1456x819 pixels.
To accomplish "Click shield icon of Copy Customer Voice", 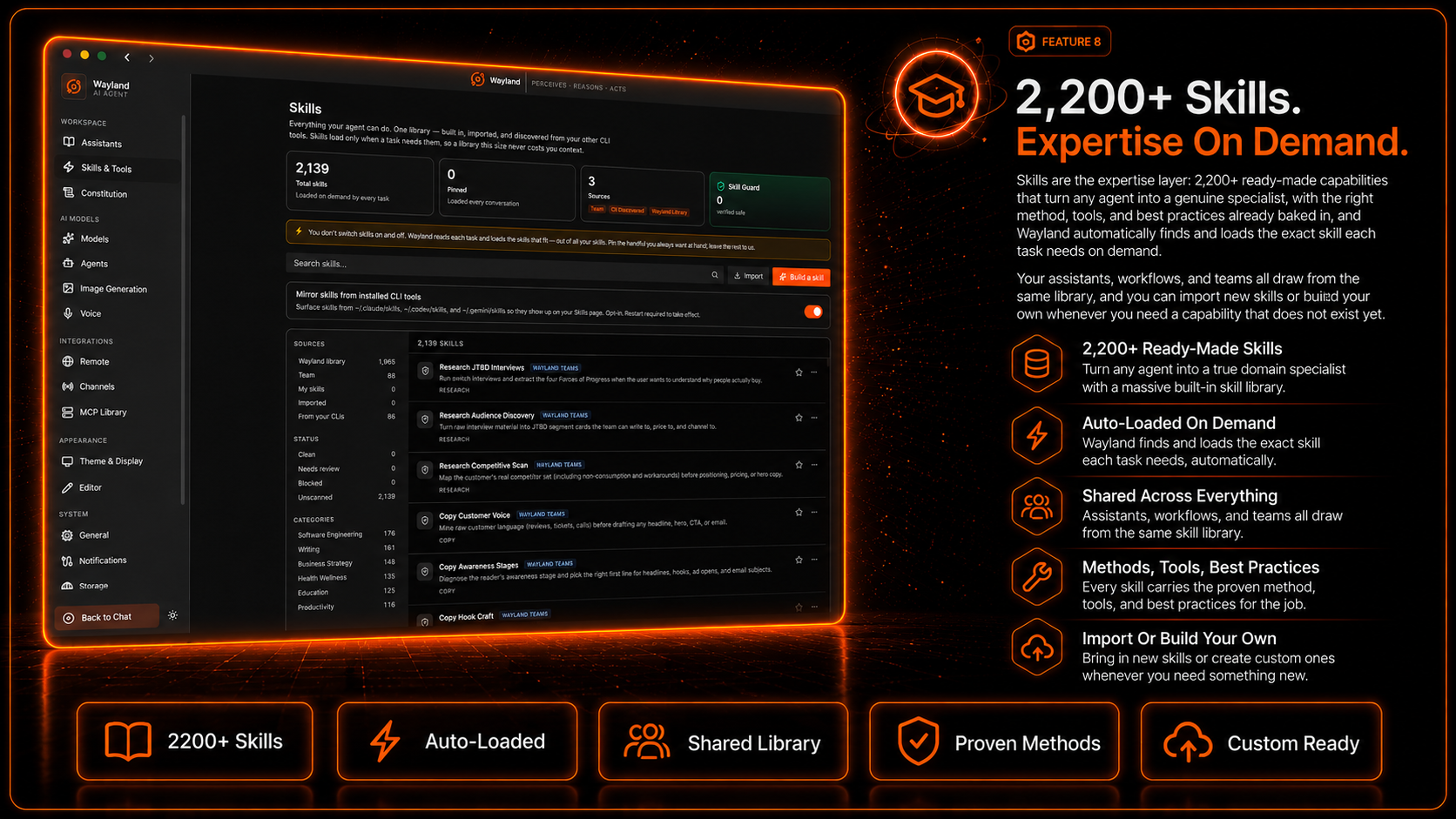I will tap(424, 520).
